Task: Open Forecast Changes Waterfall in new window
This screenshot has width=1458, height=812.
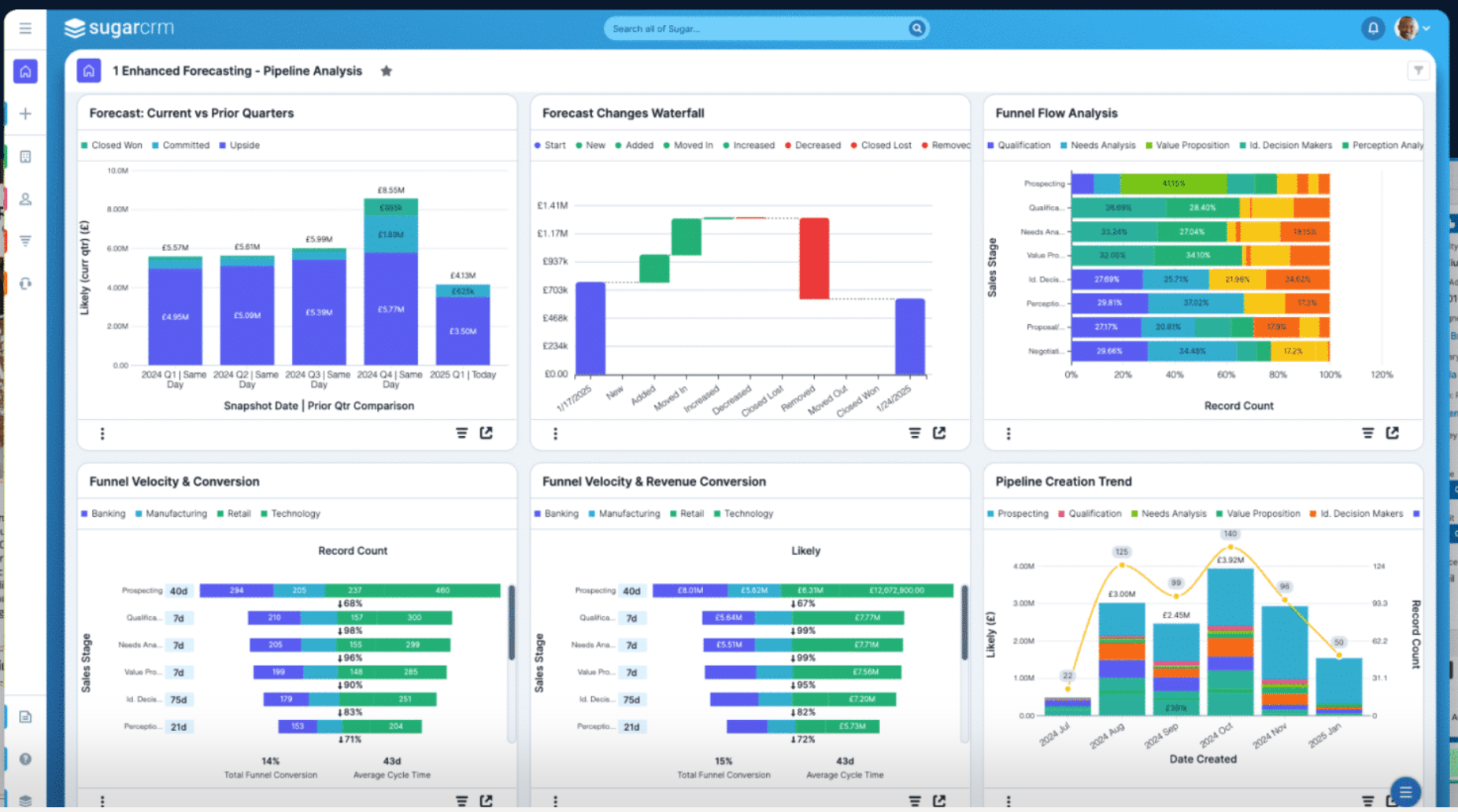Action: point(939,433)
